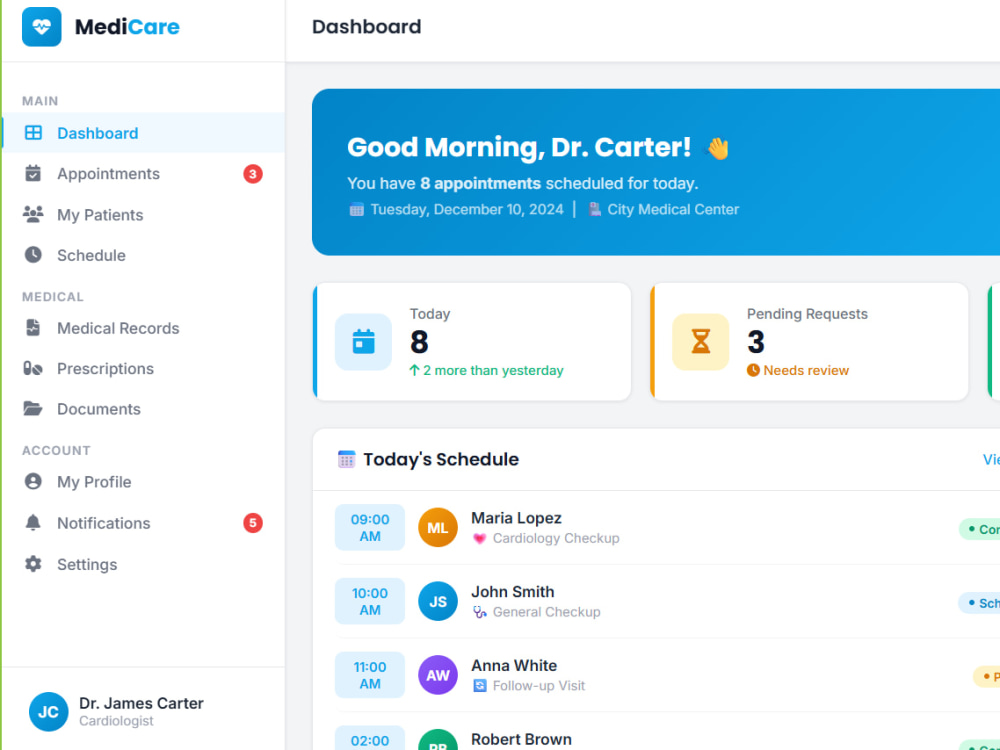Click the Today's Schedule heading
The image size is (1000, 750).
441,459
